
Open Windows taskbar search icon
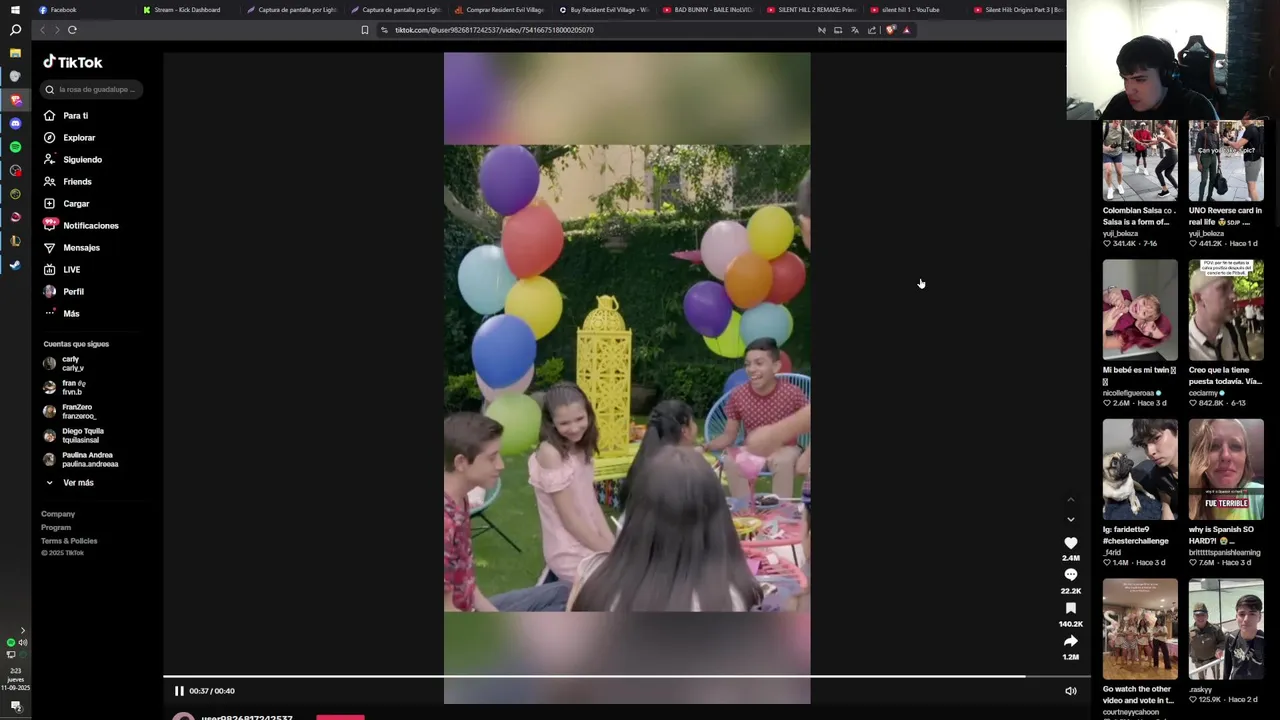pos(15,30)
